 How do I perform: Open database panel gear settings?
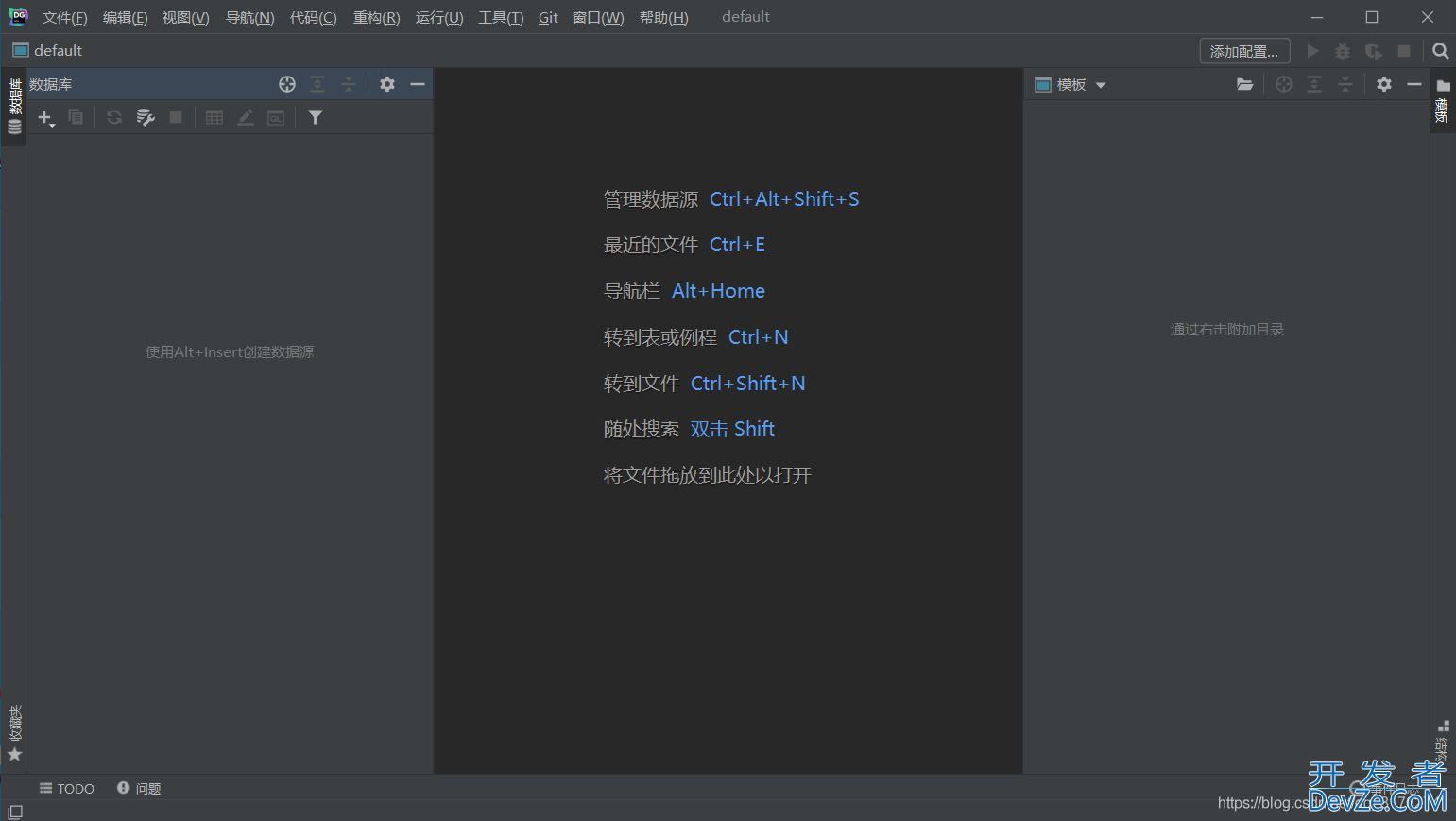click(387, 84)
